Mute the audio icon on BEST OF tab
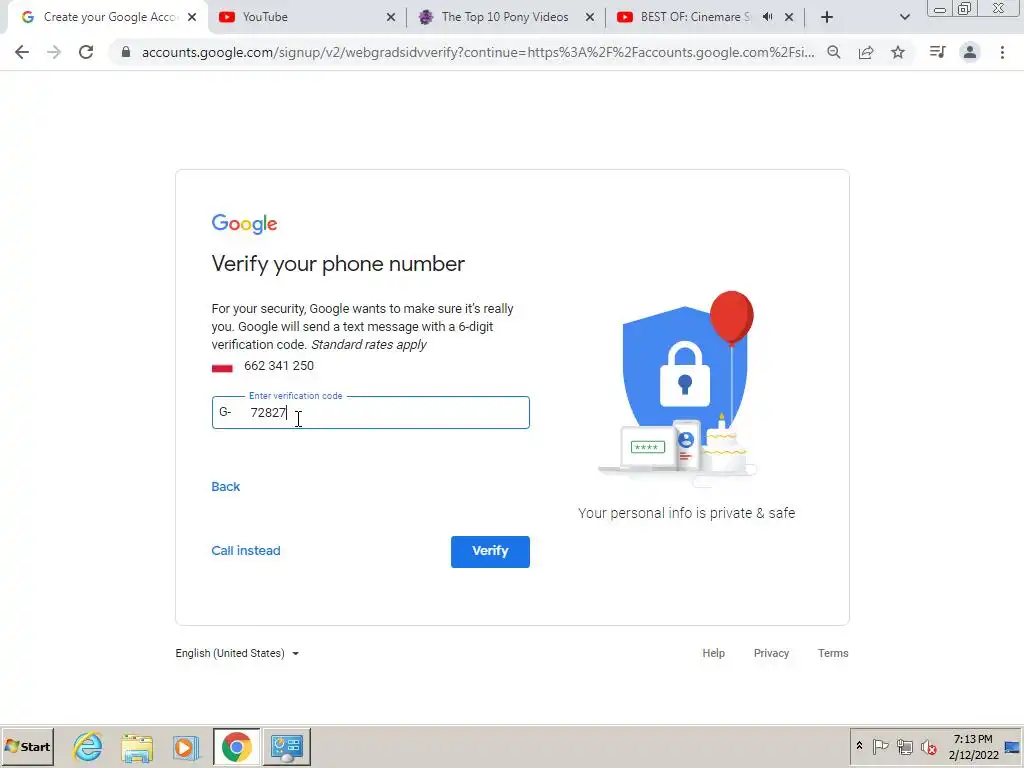The image size is (1024, 768). click(x=768, y=17)
